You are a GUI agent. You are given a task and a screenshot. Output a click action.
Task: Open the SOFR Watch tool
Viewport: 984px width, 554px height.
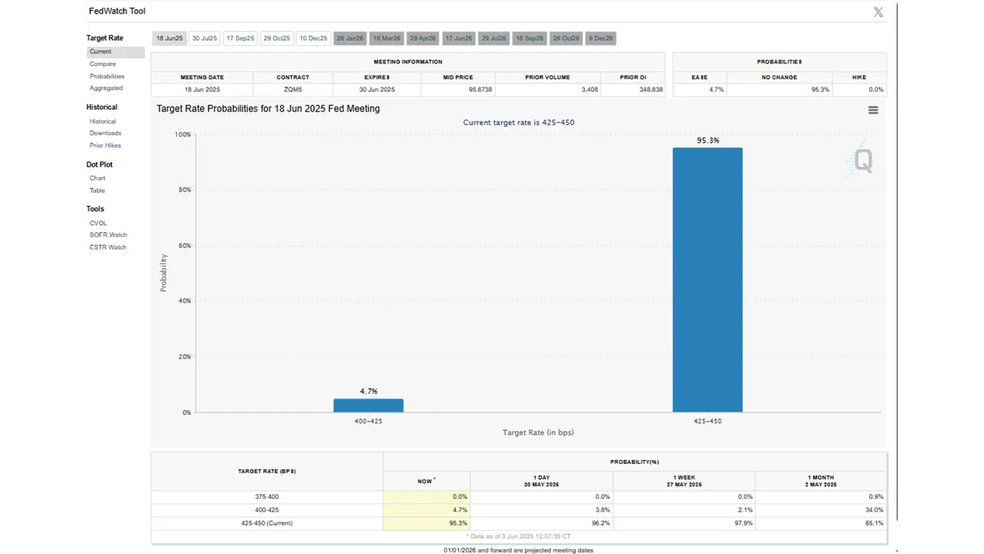pyautogui.click(x=108, y=235)
